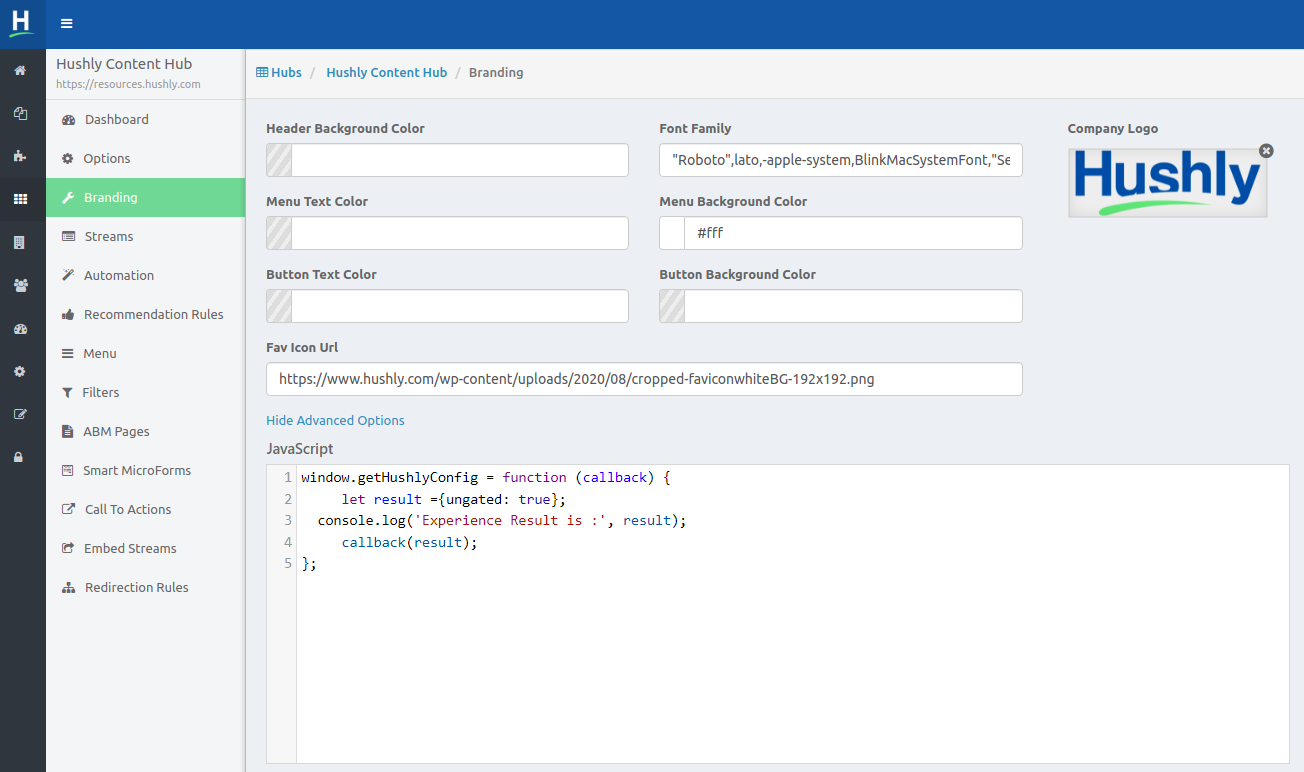Click 'window.getHushlyConfig' in the JavaScript editor

pyautogui.click(x=389, y=477)
